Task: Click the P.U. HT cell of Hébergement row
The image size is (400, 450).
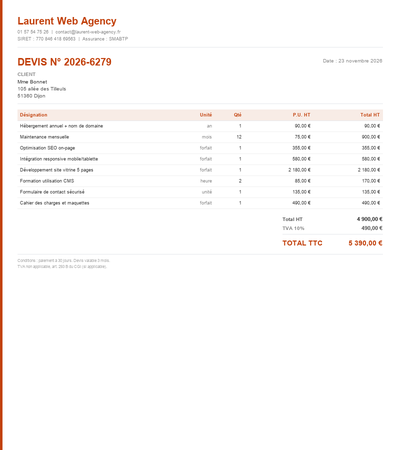Action: click(x=303, y=126)
